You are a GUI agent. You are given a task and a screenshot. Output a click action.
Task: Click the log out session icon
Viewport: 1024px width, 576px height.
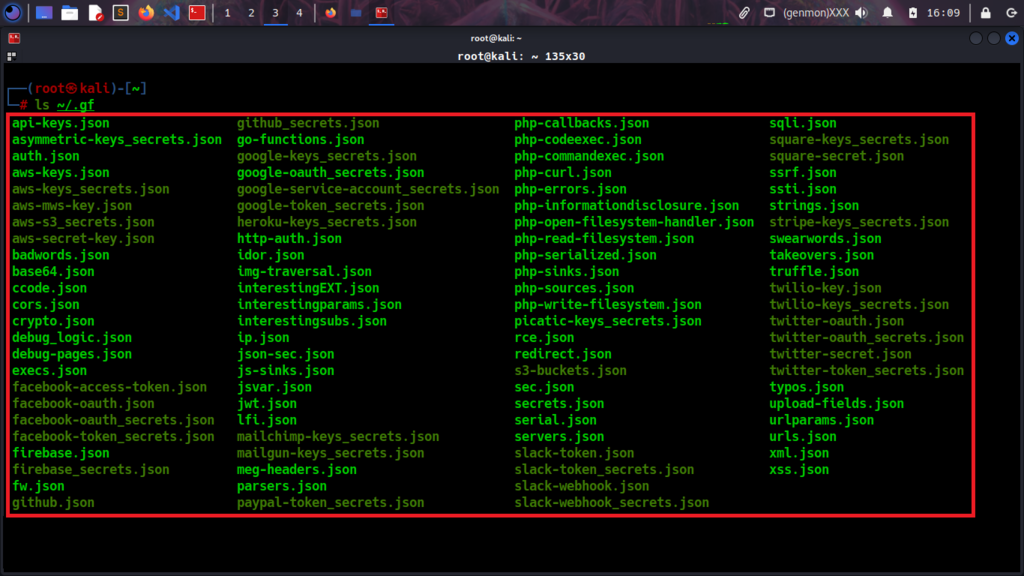(x=1010, y=13)
